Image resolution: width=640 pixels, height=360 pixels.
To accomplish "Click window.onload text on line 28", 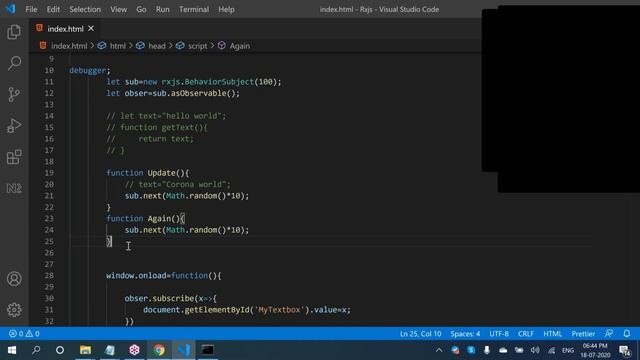I will (x=136, y=276).
